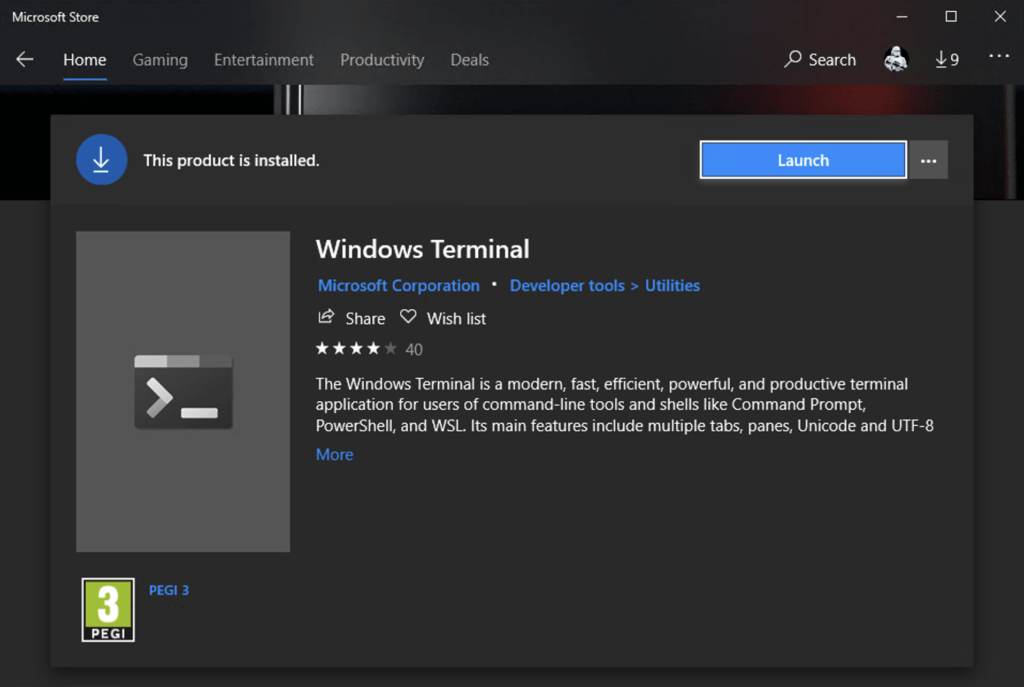The height and width of the screenshot is (687, 1024).
Task: Select the Productivity tab
Action: [382, 59]
